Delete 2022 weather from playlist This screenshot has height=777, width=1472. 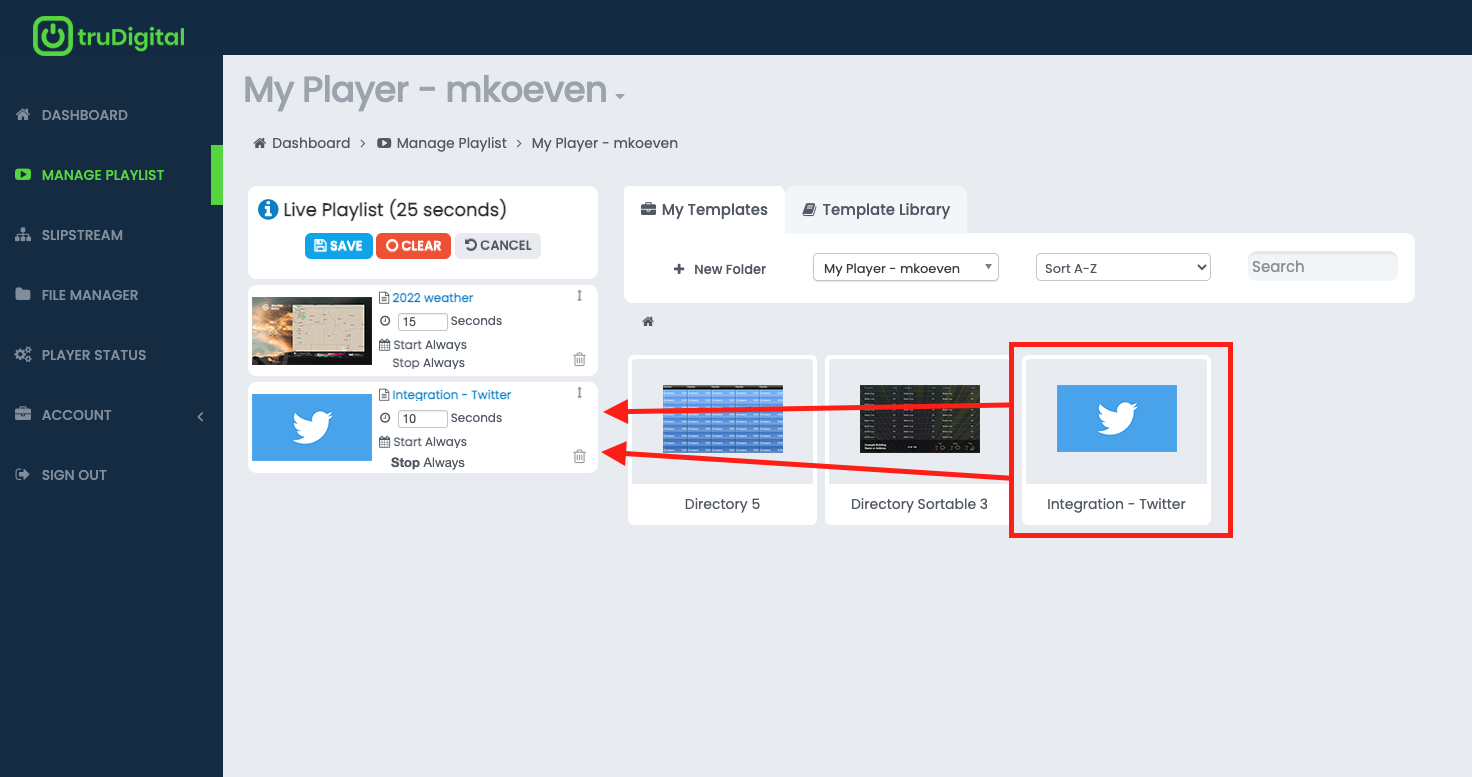[x=579, y=359]
